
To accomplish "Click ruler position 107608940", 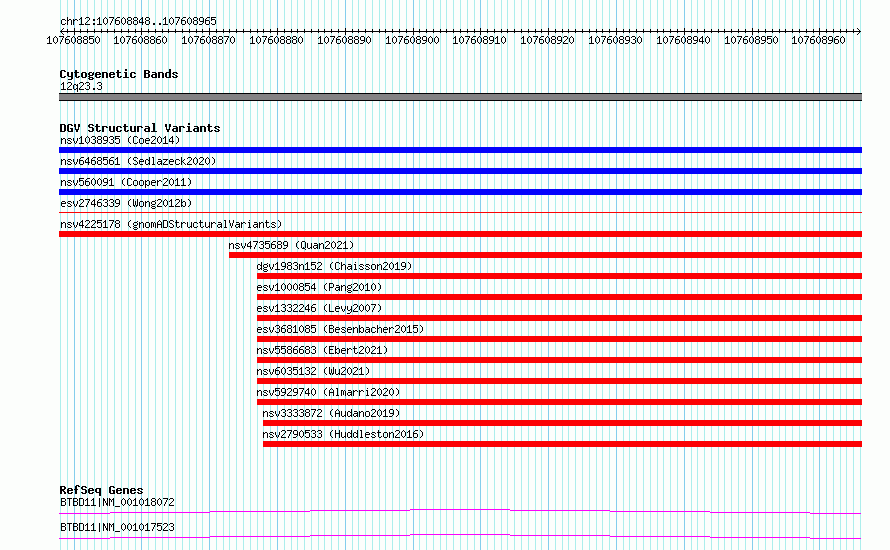I will pyautogui.click(x=683, y=40).
